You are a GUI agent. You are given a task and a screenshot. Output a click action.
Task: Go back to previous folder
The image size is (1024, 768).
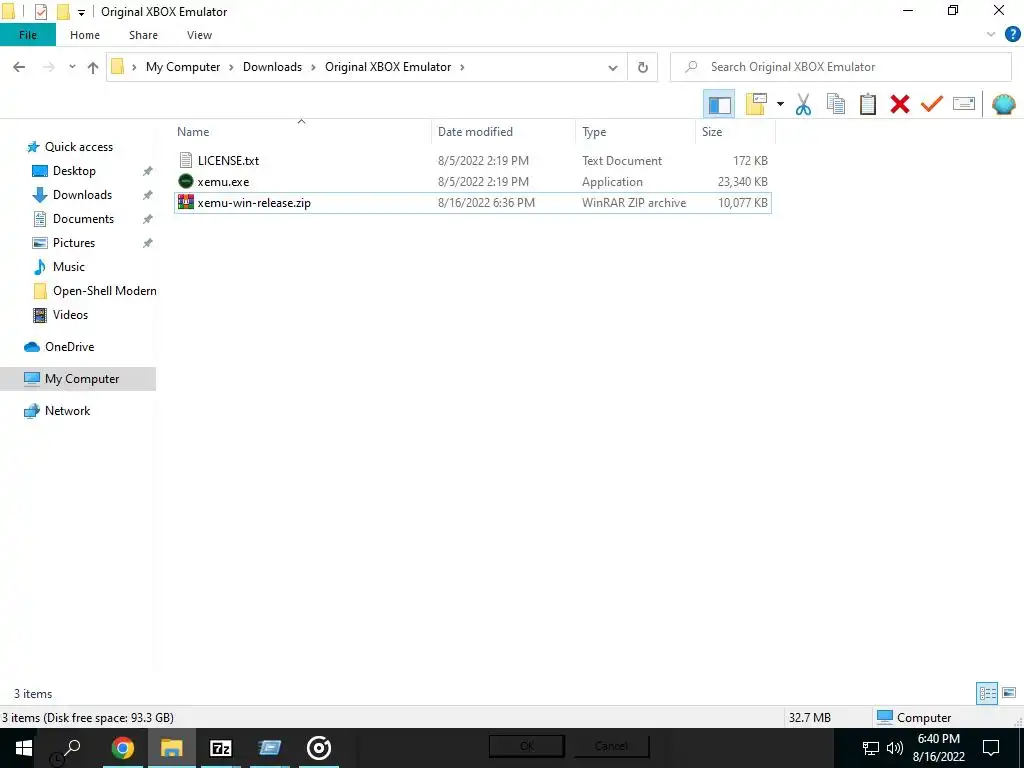pyautogui.click(x=19, y=67)
